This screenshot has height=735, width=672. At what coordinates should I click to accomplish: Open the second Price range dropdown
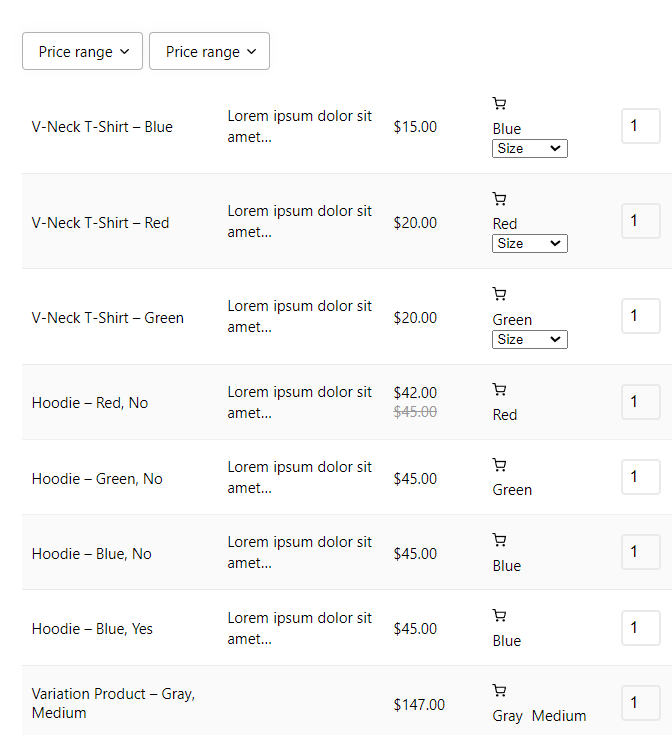pos(209,51)
